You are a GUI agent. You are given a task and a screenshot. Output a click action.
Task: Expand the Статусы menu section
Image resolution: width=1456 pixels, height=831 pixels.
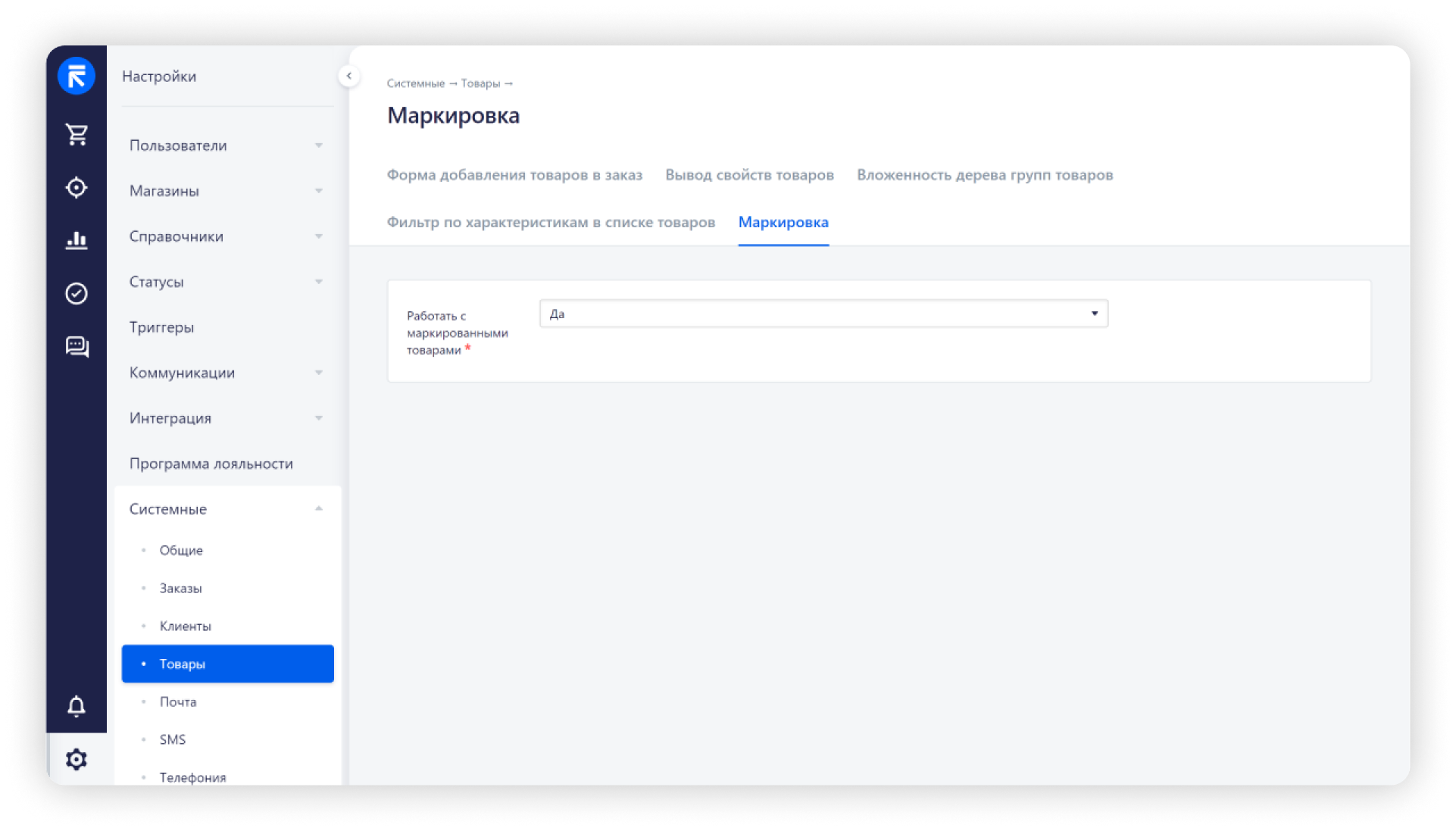pyautogui.click(x=227, y=282)
